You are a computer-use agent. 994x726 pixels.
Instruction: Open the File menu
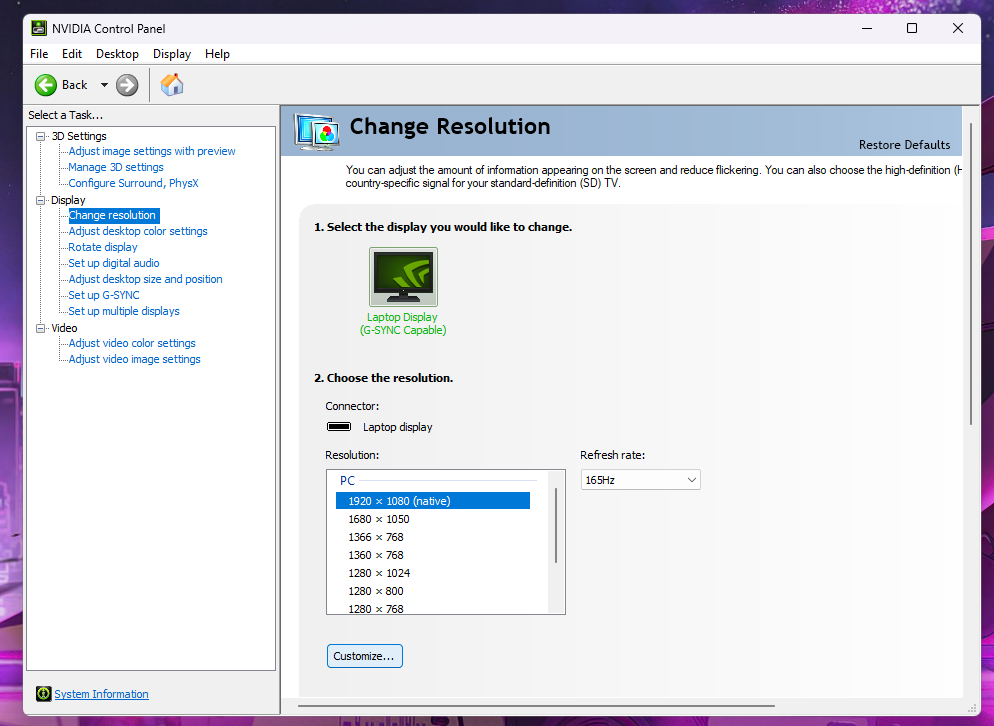pos(39,54)
